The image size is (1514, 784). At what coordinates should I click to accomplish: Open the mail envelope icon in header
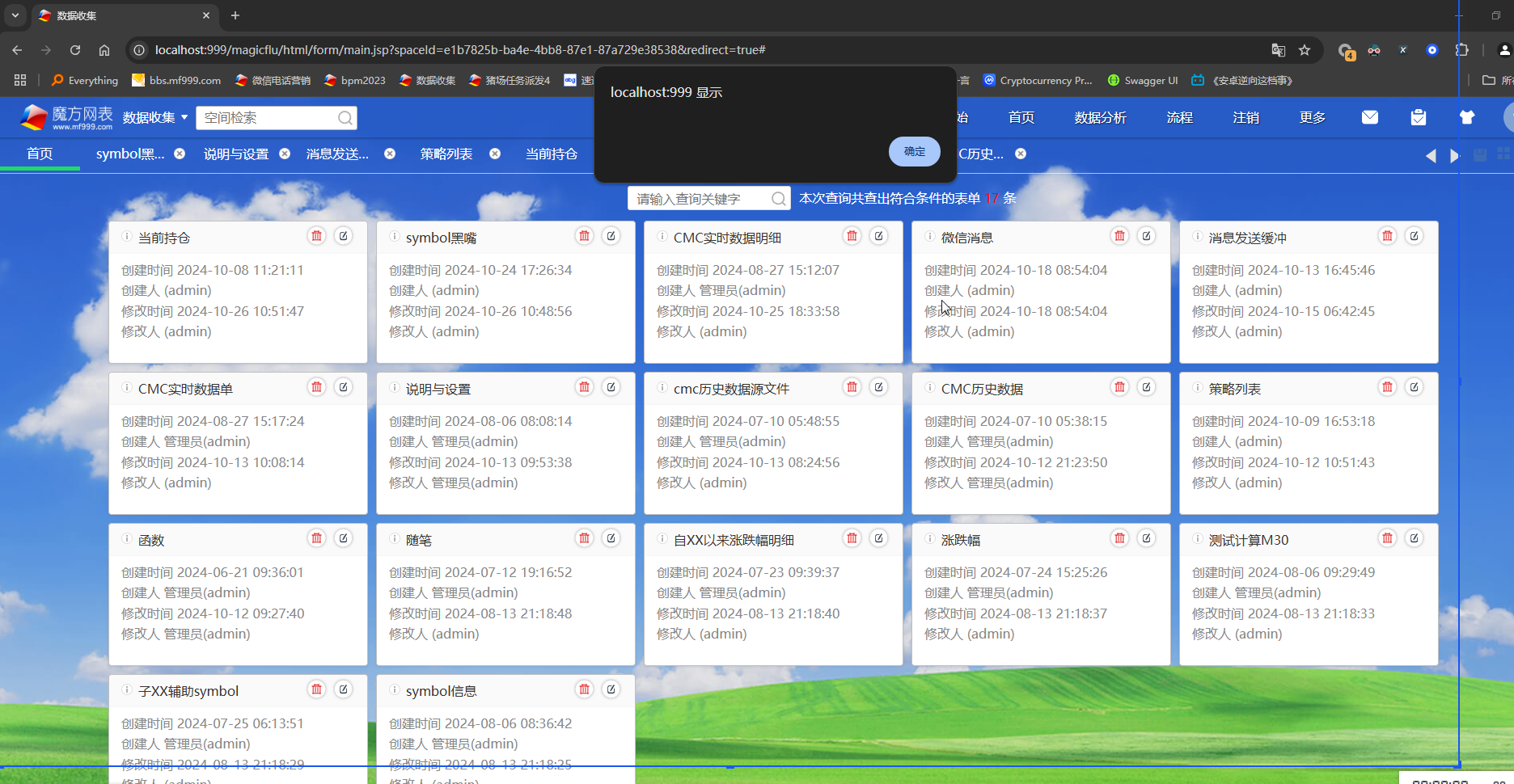pyautogui.click(x=1370, y=117)
